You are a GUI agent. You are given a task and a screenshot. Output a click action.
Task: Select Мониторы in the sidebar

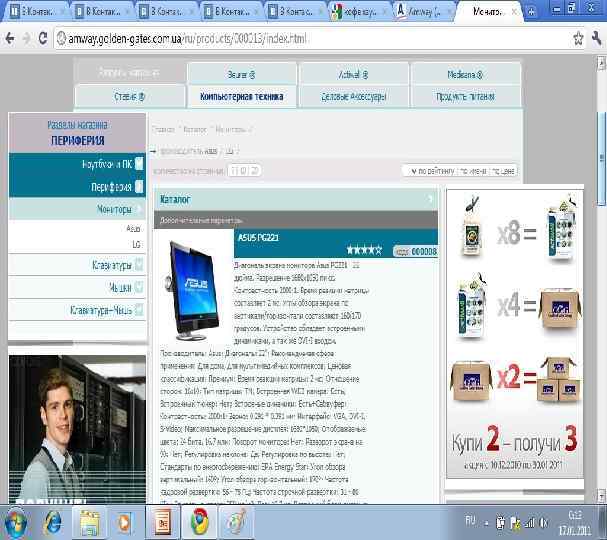click(114, 209)
